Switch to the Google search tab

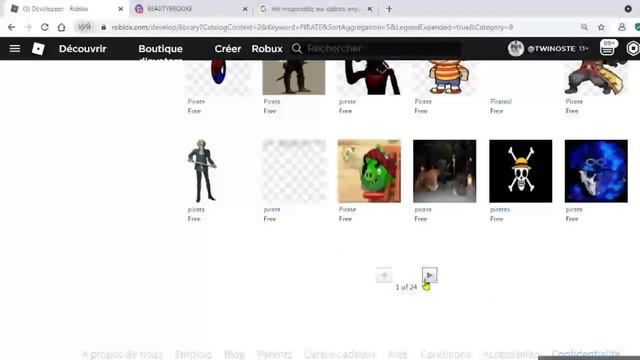pyautogui.click(x=315, y=9)
